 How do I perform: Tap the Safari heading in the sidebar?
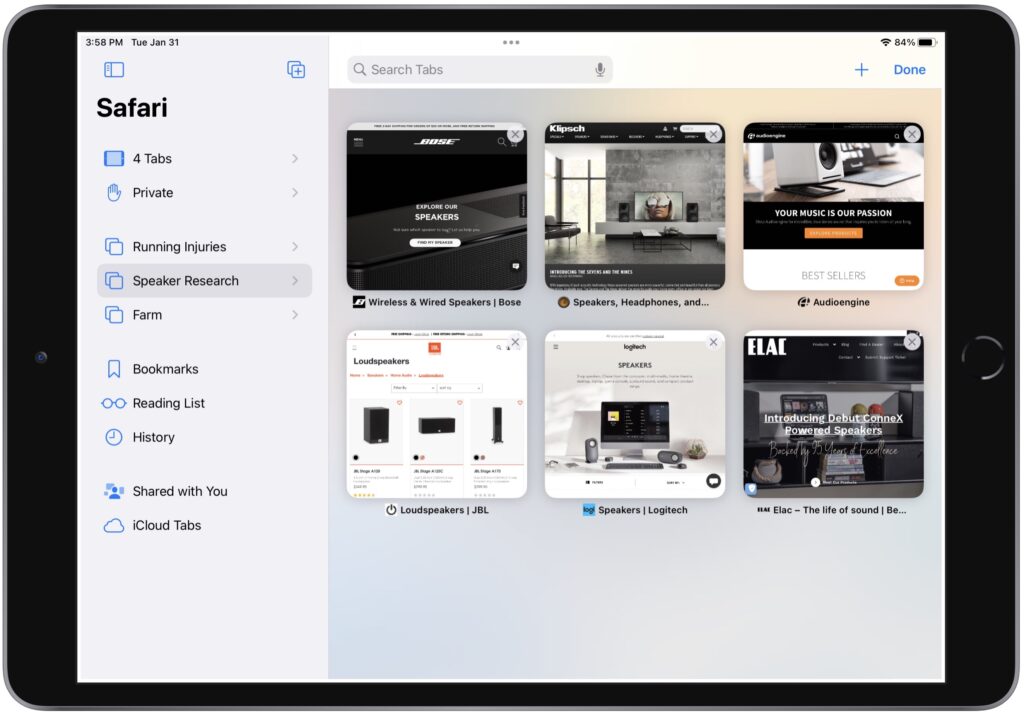pyautogui.click(x=132, y=108)
